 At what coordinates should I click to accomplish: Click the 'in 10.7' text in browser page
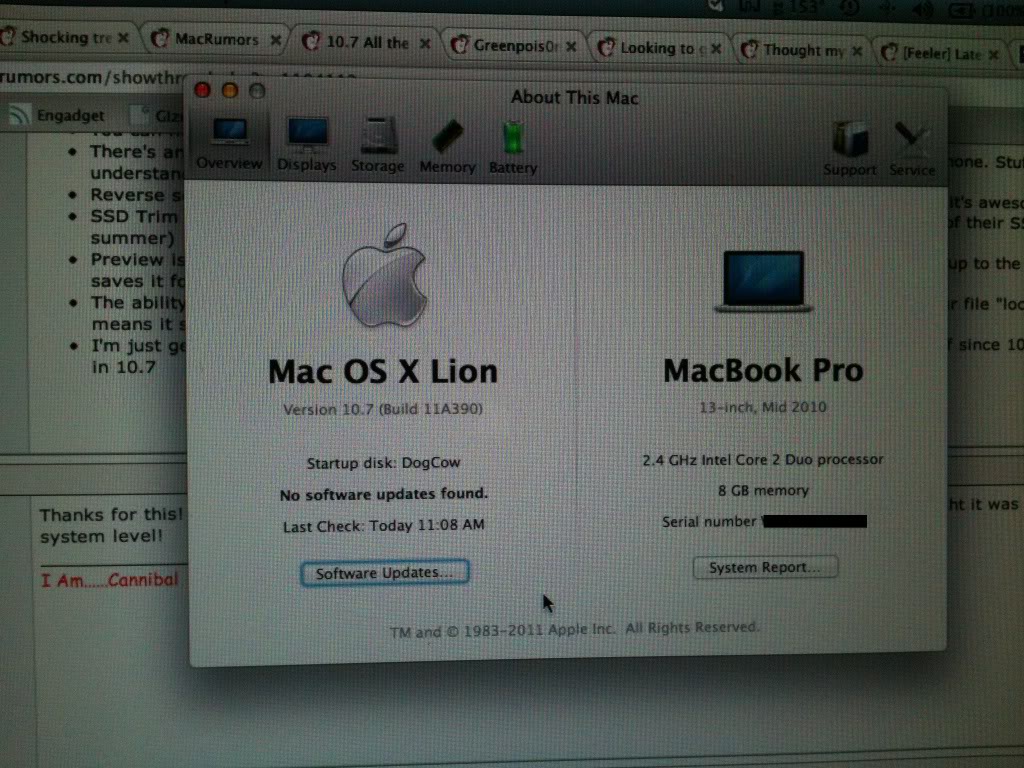[x=123, y=367]
